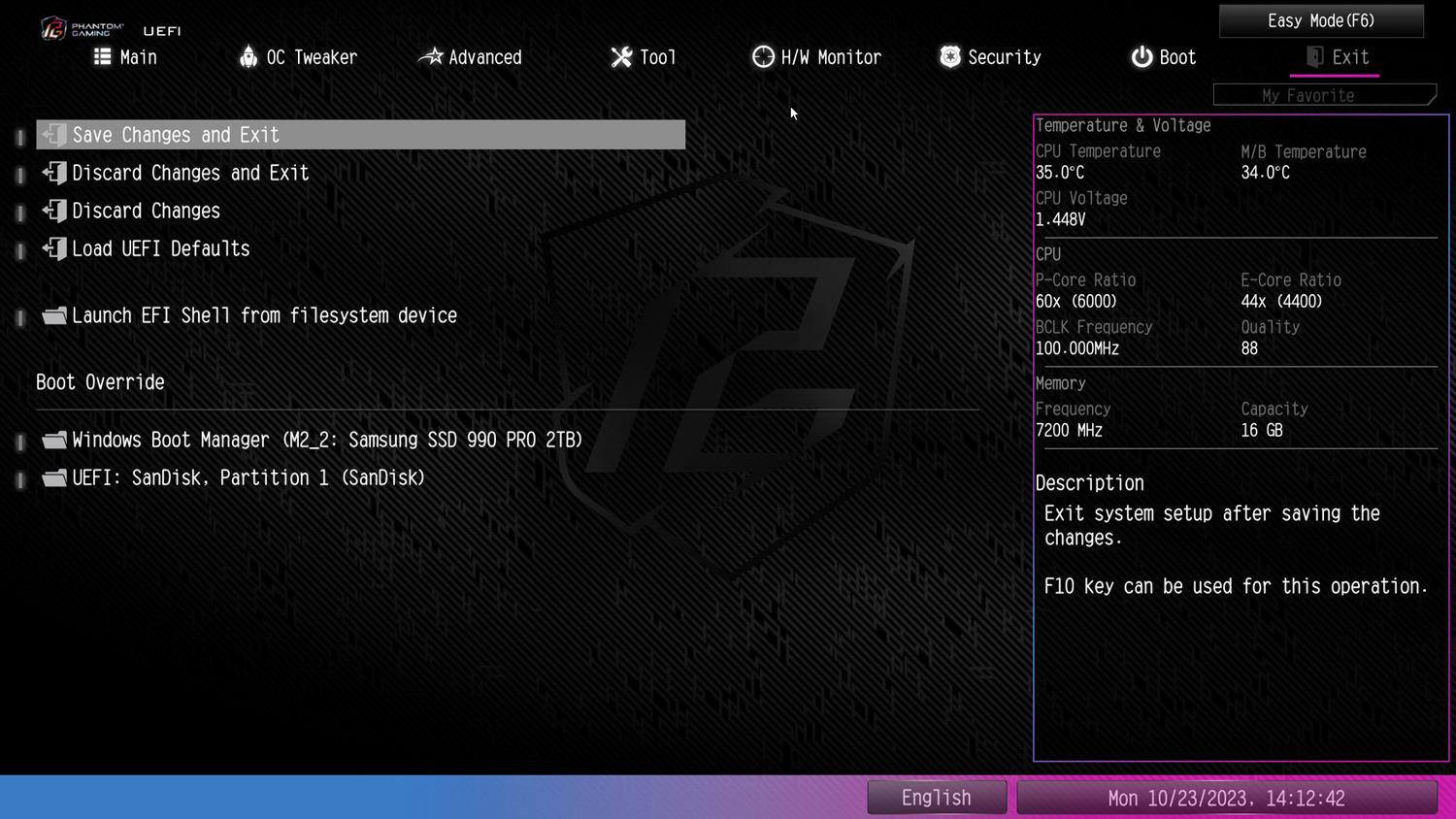This screenshot has width=1456, height=819.
Task: Open the My Favorite panel
Action: 1323,95
